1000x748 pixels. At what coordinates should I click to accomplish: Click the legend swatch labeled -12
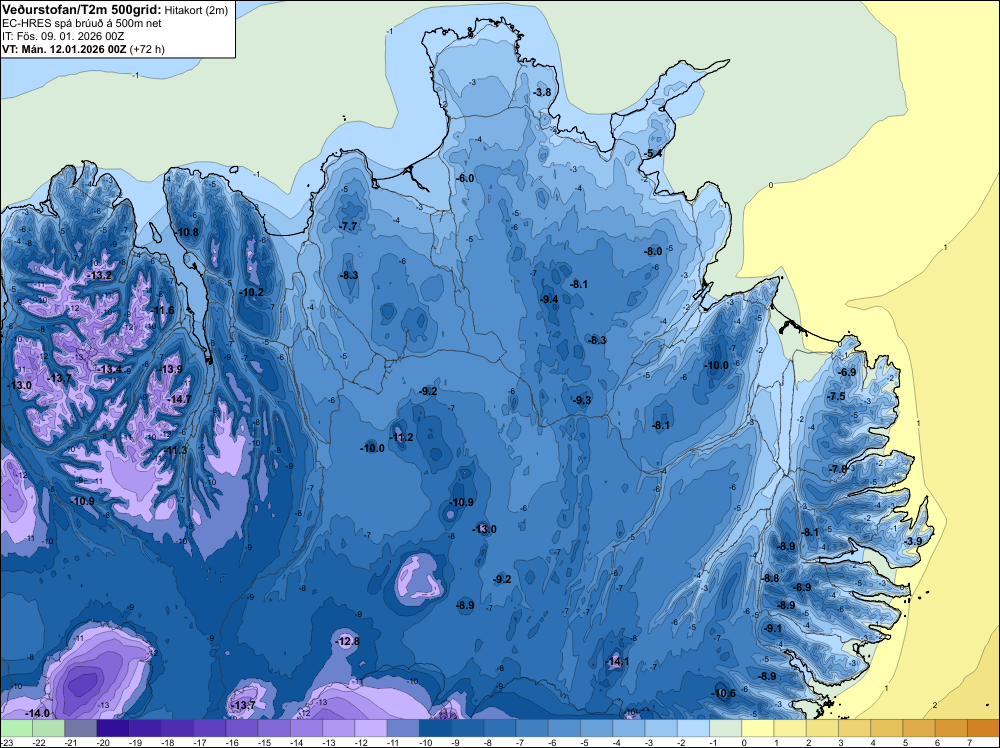coord(371,728)
